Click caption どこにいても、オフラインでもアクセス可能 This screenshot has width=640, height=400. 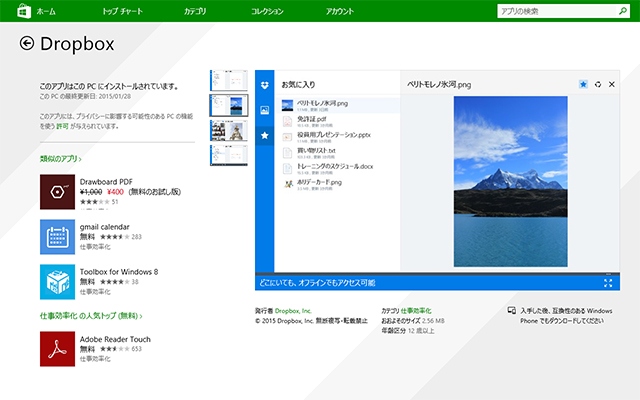[x=317, y=283]
